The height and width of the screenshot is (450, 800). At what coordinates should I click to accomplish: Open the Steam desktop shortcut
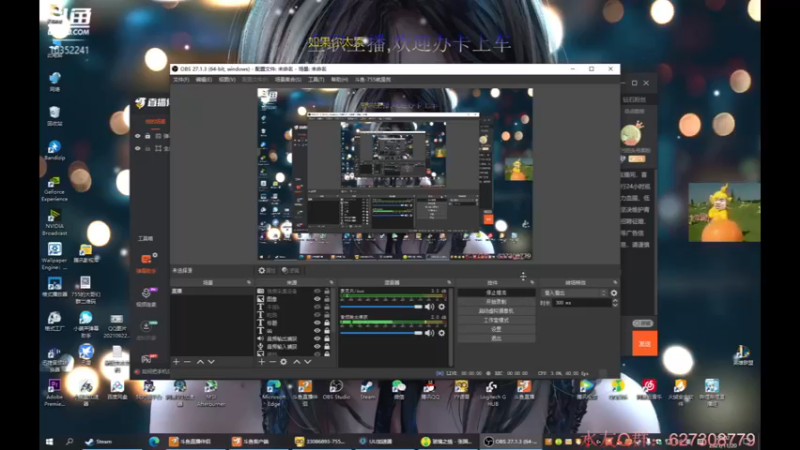(x=367, y=390)
